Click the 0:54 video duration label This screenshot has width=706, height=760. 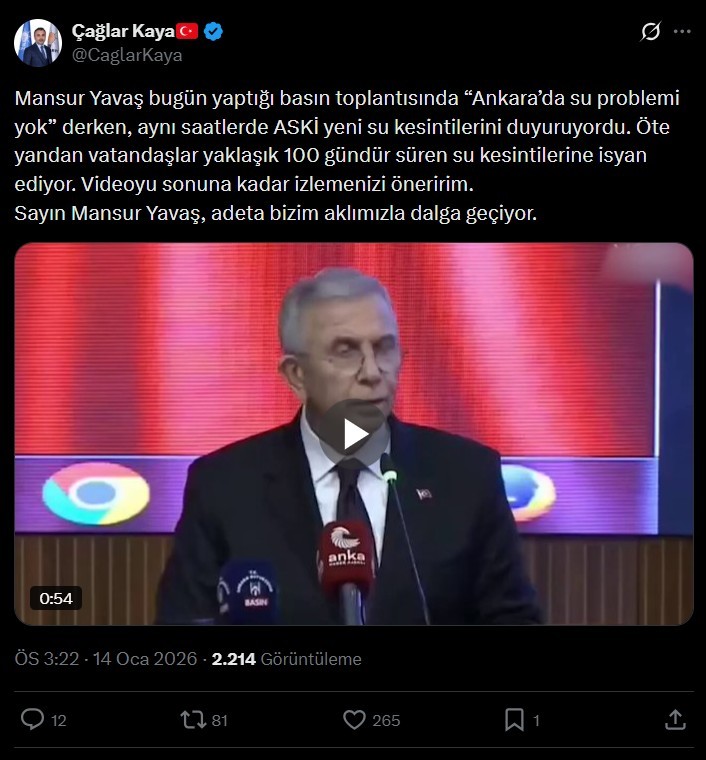coord(56,599)
